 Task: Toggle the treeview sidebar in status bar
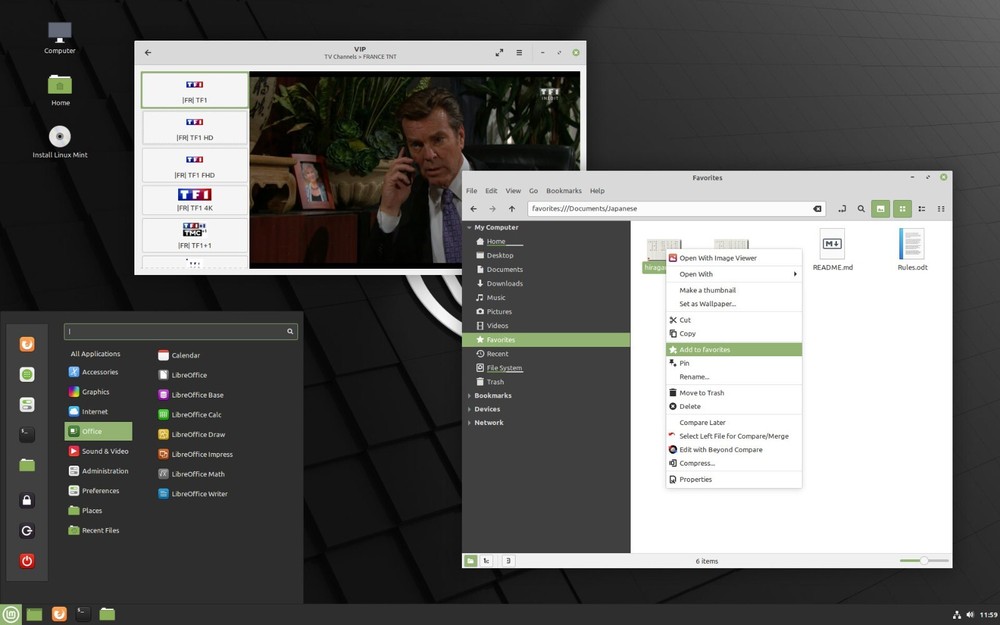click(486, 560)
